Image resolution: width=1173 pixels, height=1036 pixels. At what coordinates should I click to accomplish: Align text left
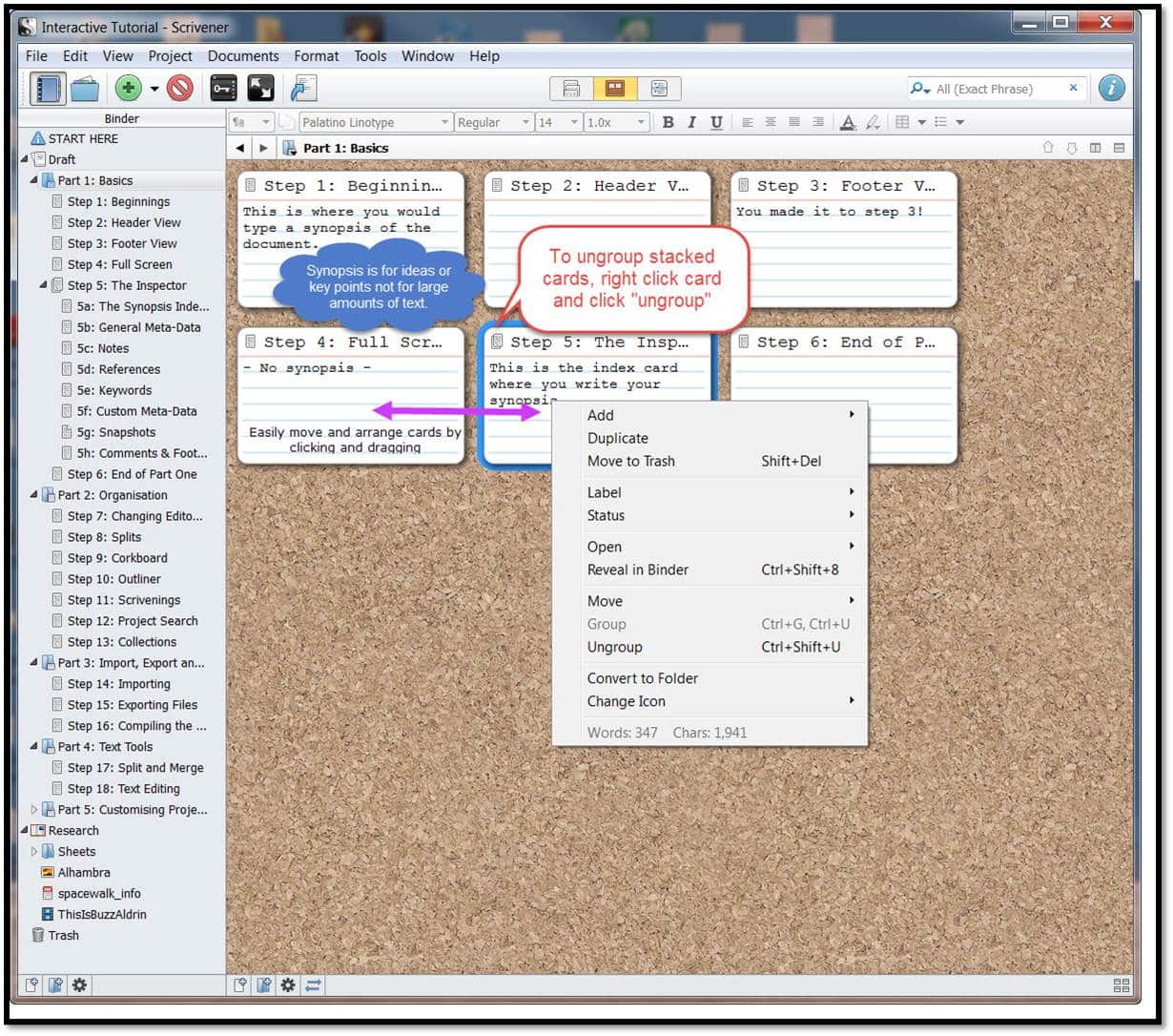pos(748,122)
